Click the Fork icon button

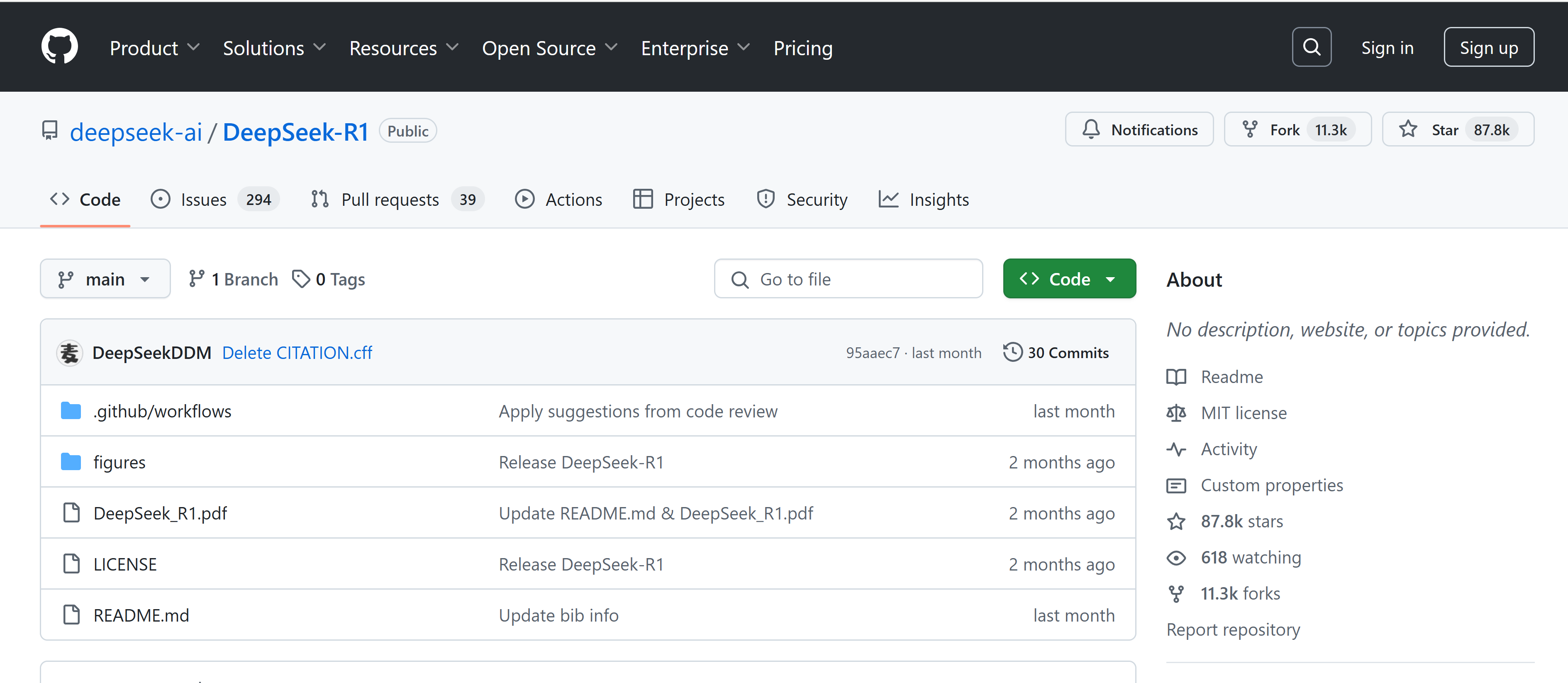(1250, 129)
